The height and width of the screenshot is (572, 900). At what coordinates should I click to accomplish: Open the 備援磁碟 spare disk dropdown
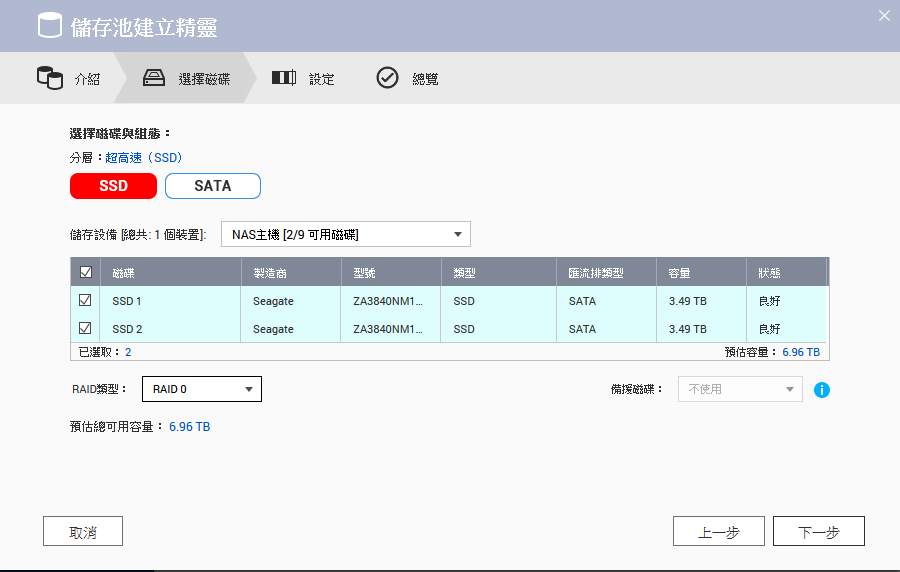[x=740, y=389]
